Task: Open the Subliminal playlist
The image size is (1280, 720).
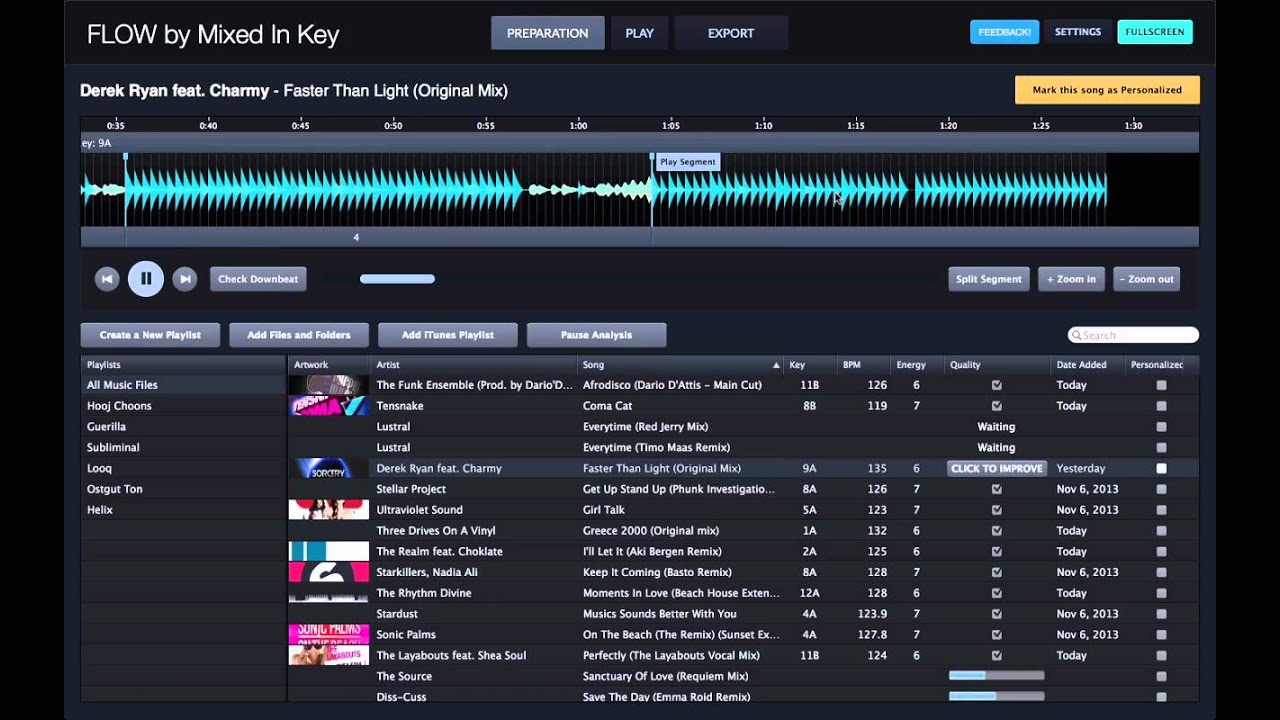Action: (x=183, y=447)
